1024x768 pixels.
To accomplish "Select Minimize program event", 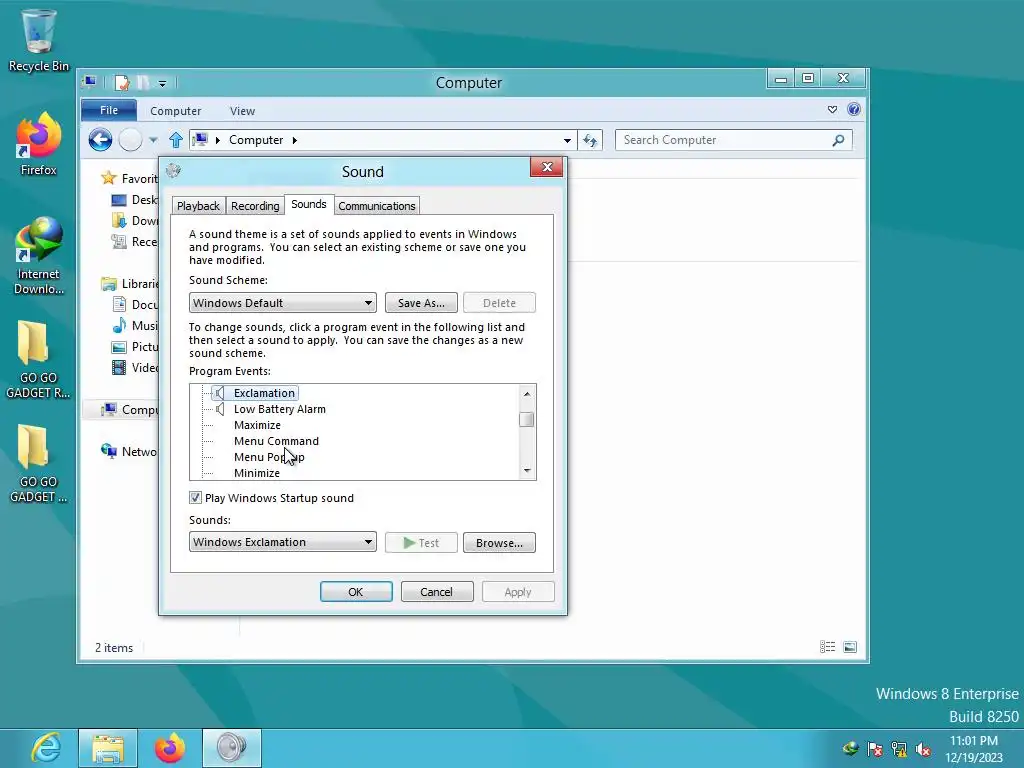I will (x=257, y=473).
